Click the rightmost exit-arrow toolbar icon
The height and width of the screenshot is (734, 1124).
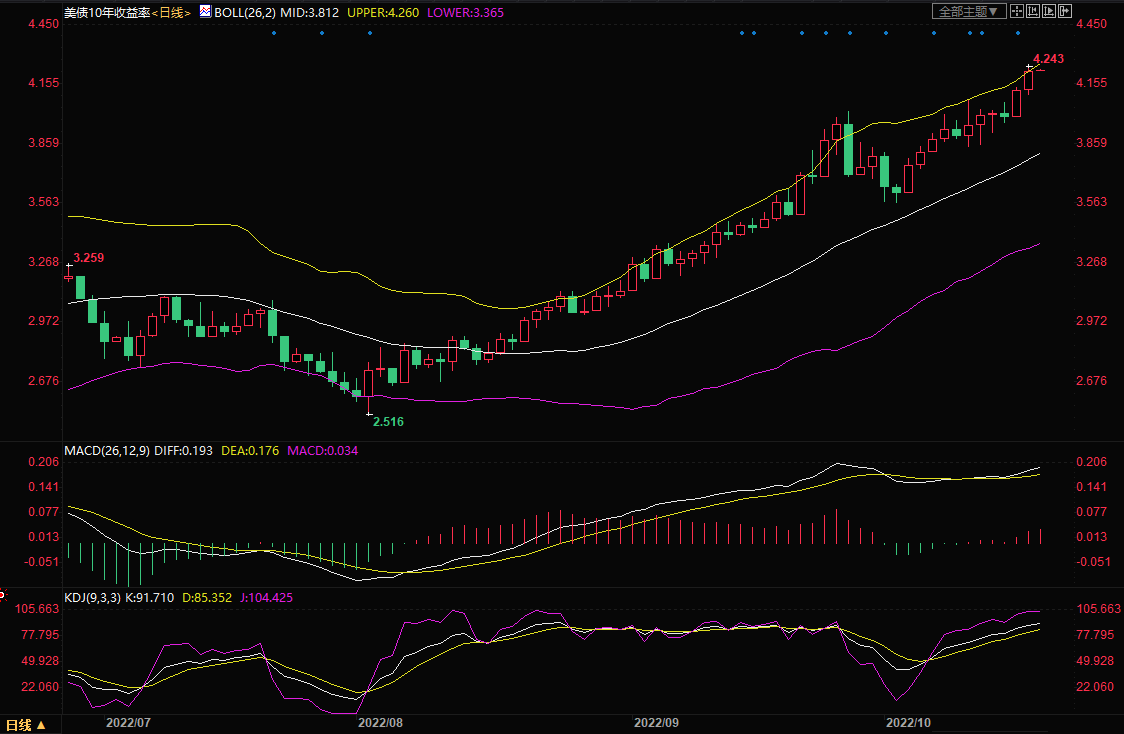(x=1065, y=11)
